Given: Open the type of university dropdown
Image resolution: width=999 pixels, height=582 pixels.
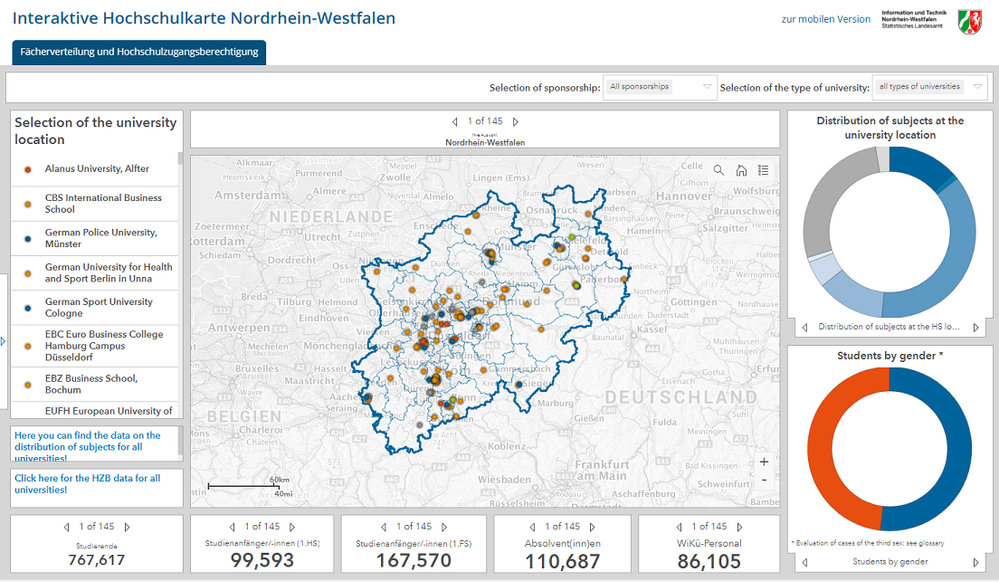Looking at the screenshot, I should pos(930,87).
